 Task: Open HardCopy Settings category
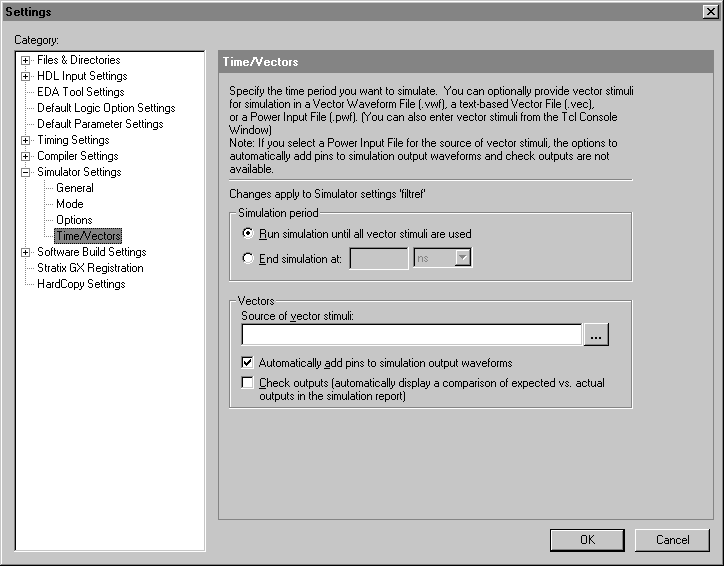click(81, 284)
